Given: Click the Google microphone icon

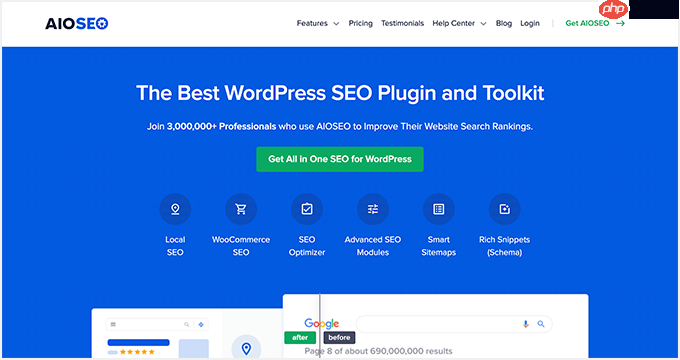Looking at the screenshot, I should [x=526, y=324].
